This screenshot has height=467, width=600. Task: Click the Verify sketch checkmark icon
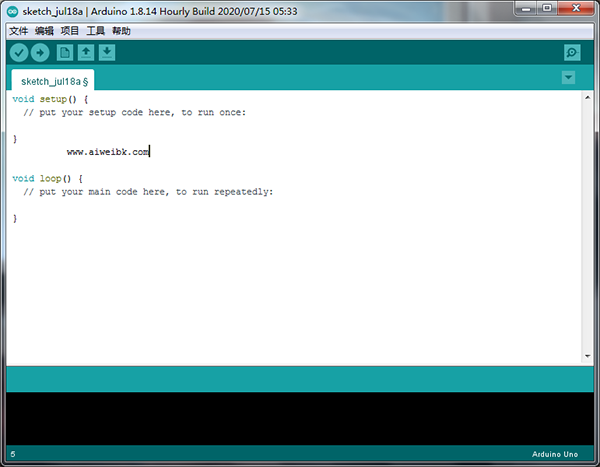coord(19,53)
